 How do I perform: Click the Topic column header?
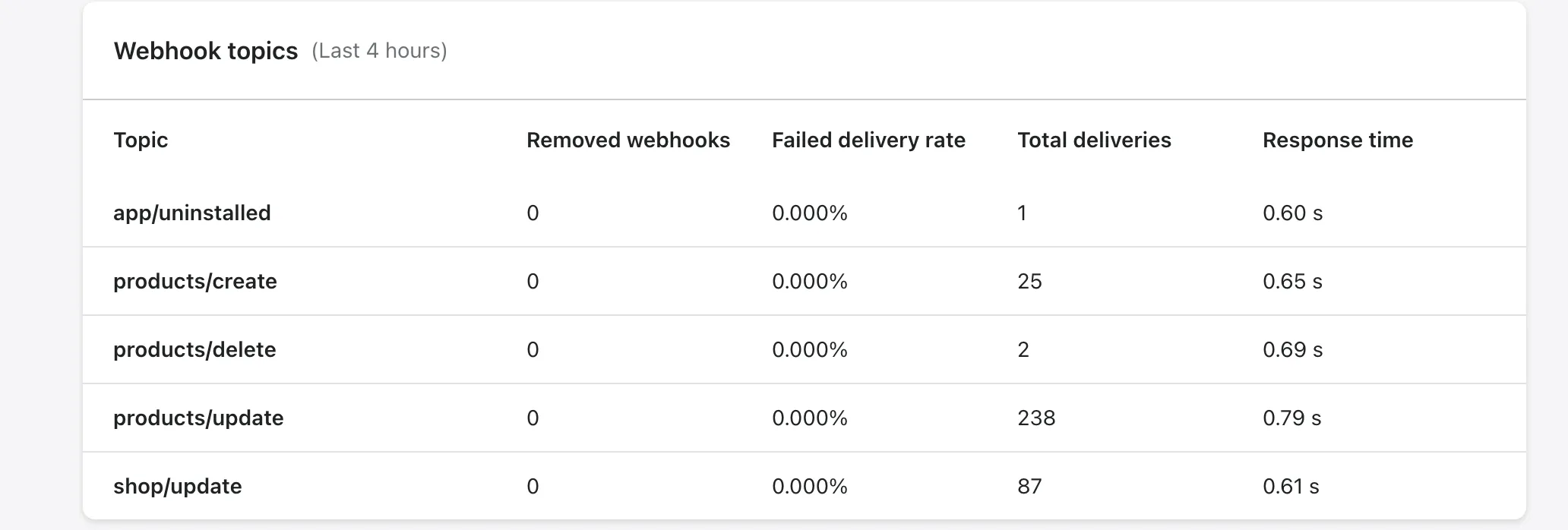coord(141,140)
